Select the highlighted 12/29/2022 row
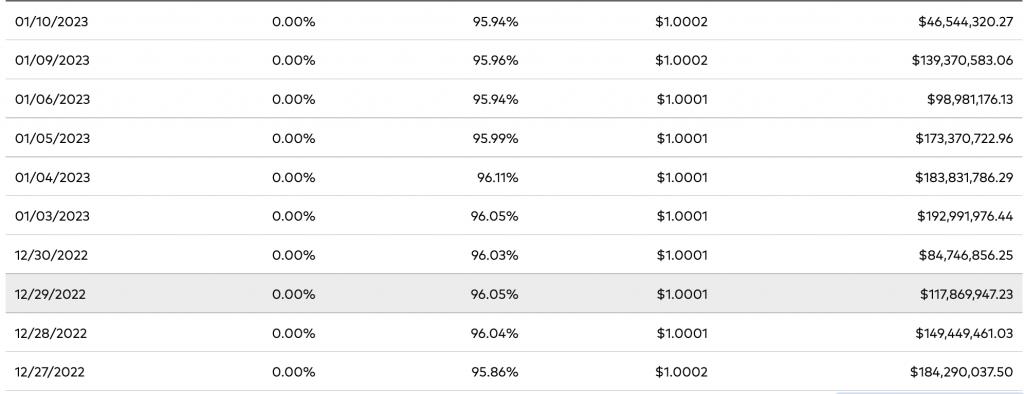 512,294
